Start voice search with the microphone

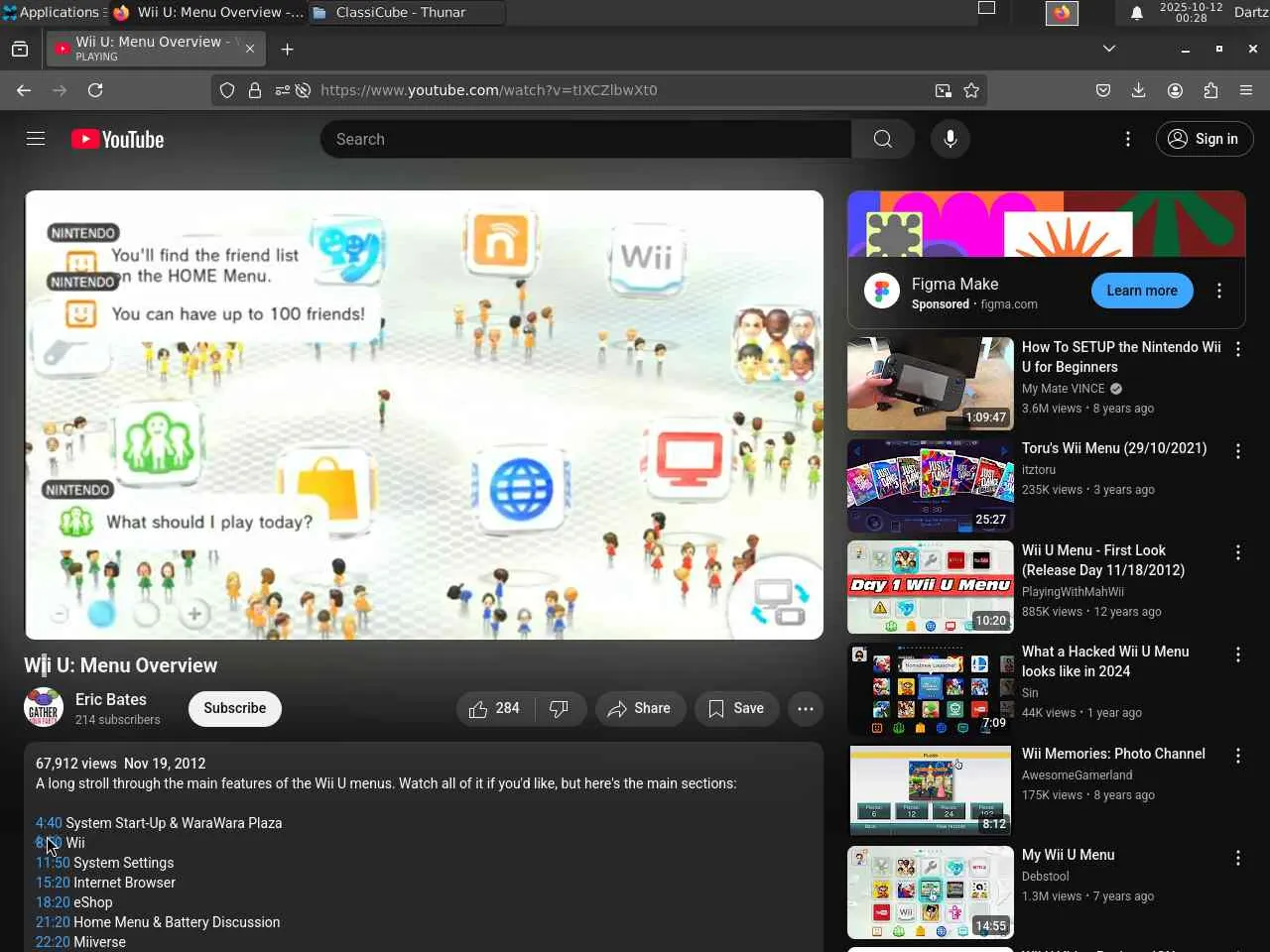[x=950, y=140]
